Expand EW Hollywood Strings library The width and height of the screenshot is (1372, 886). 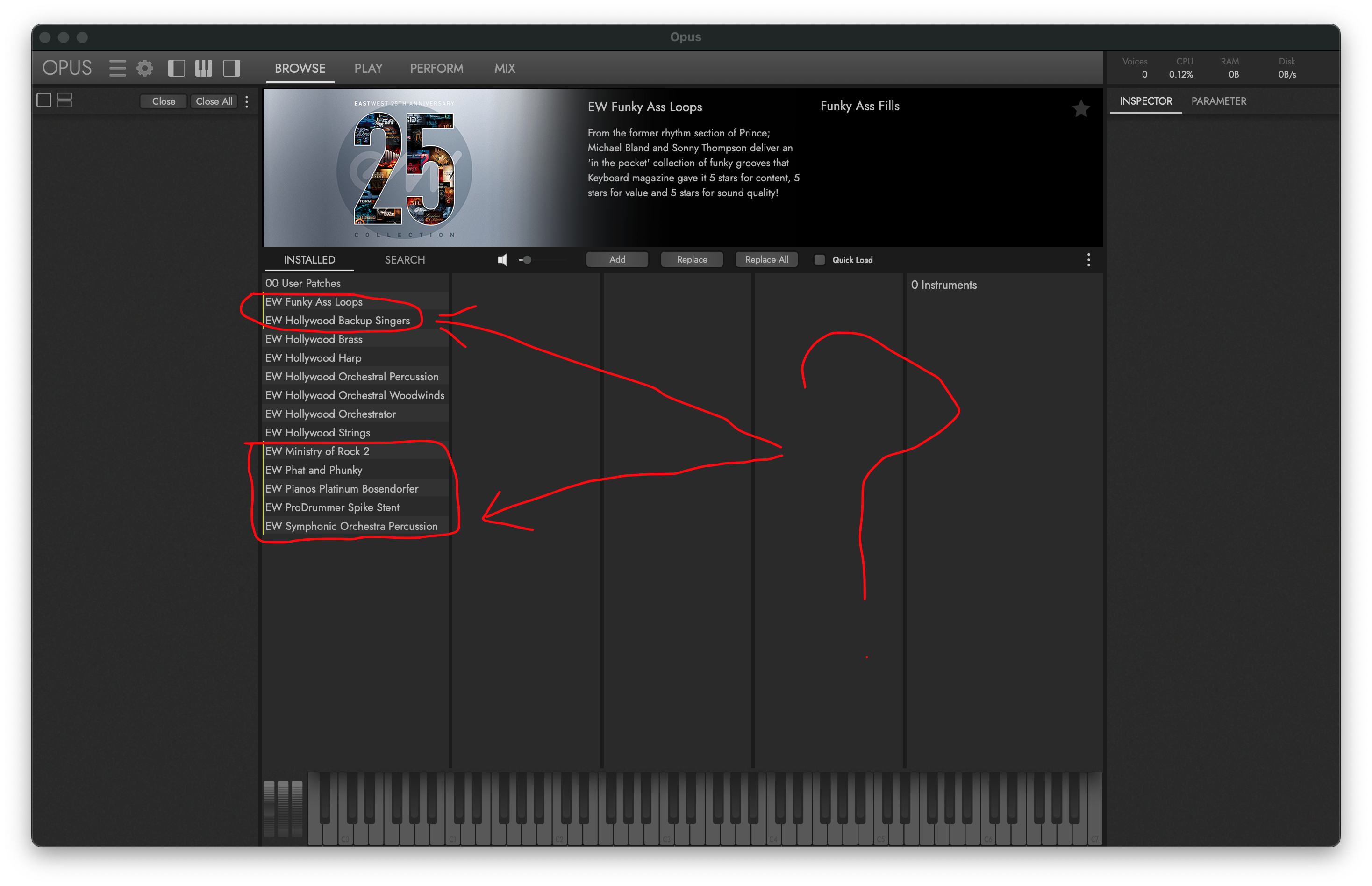pyautogui.click(x=318, y=433)
